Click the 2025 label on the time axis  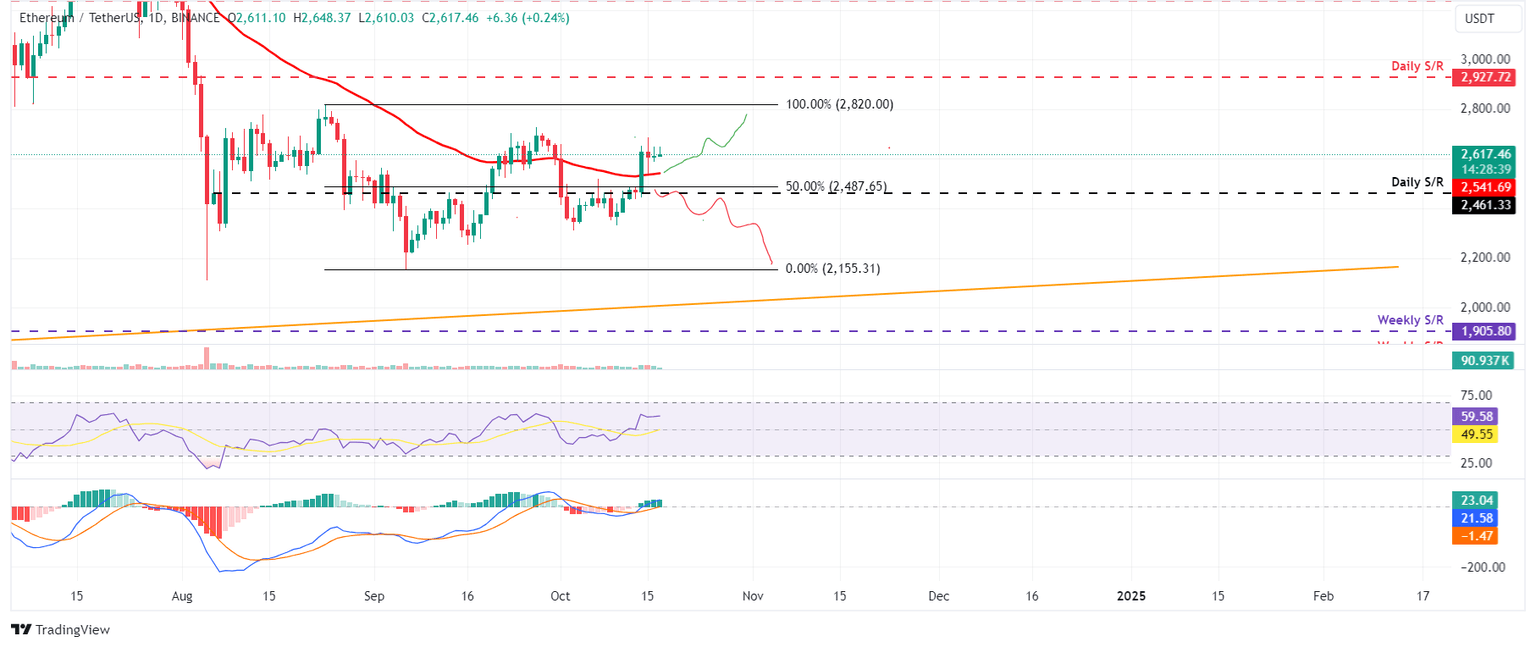point(1130,595)
